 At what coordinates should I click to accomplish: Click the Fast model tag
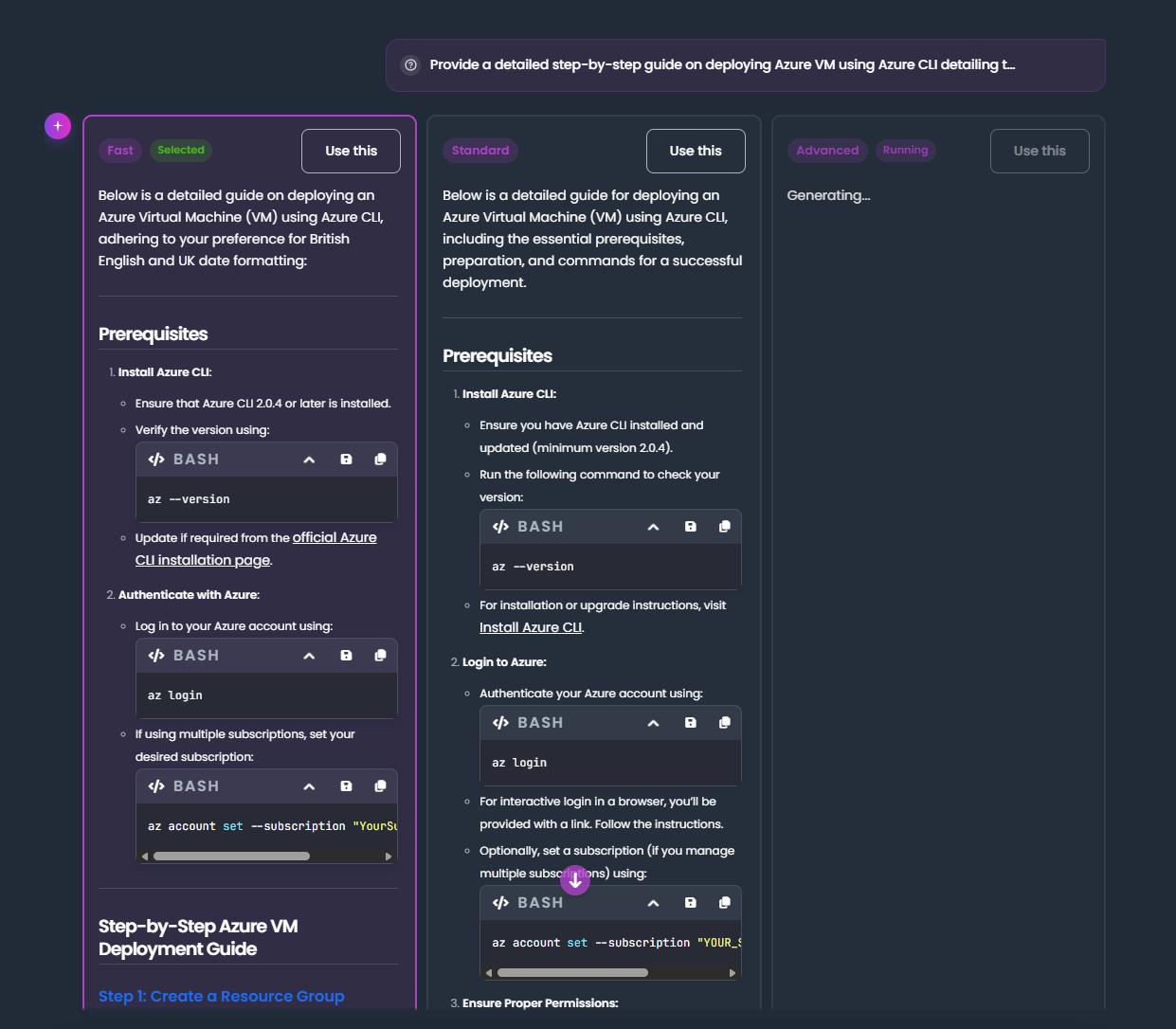[120, 151]
